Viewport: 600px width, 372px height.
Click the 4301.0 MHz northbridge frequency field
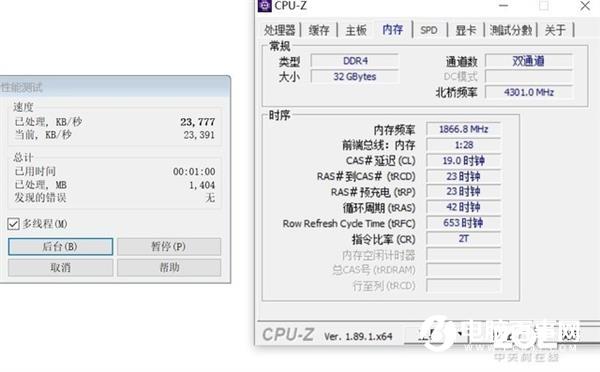529,92
